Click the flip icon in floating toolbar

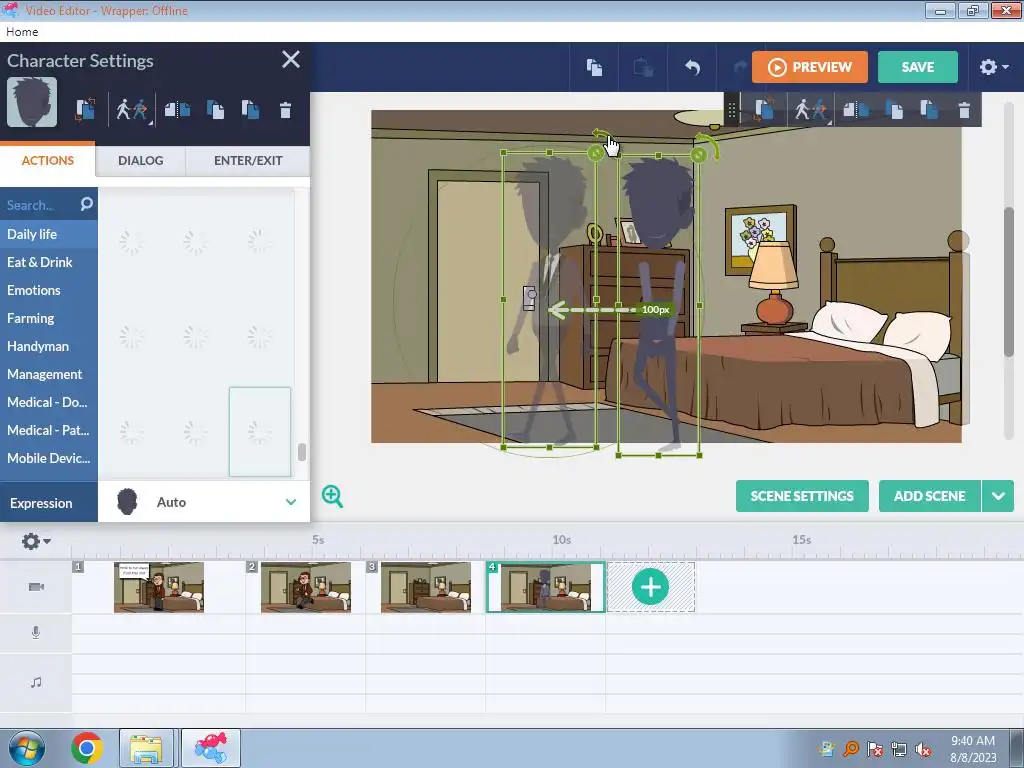tap(856, 110)
